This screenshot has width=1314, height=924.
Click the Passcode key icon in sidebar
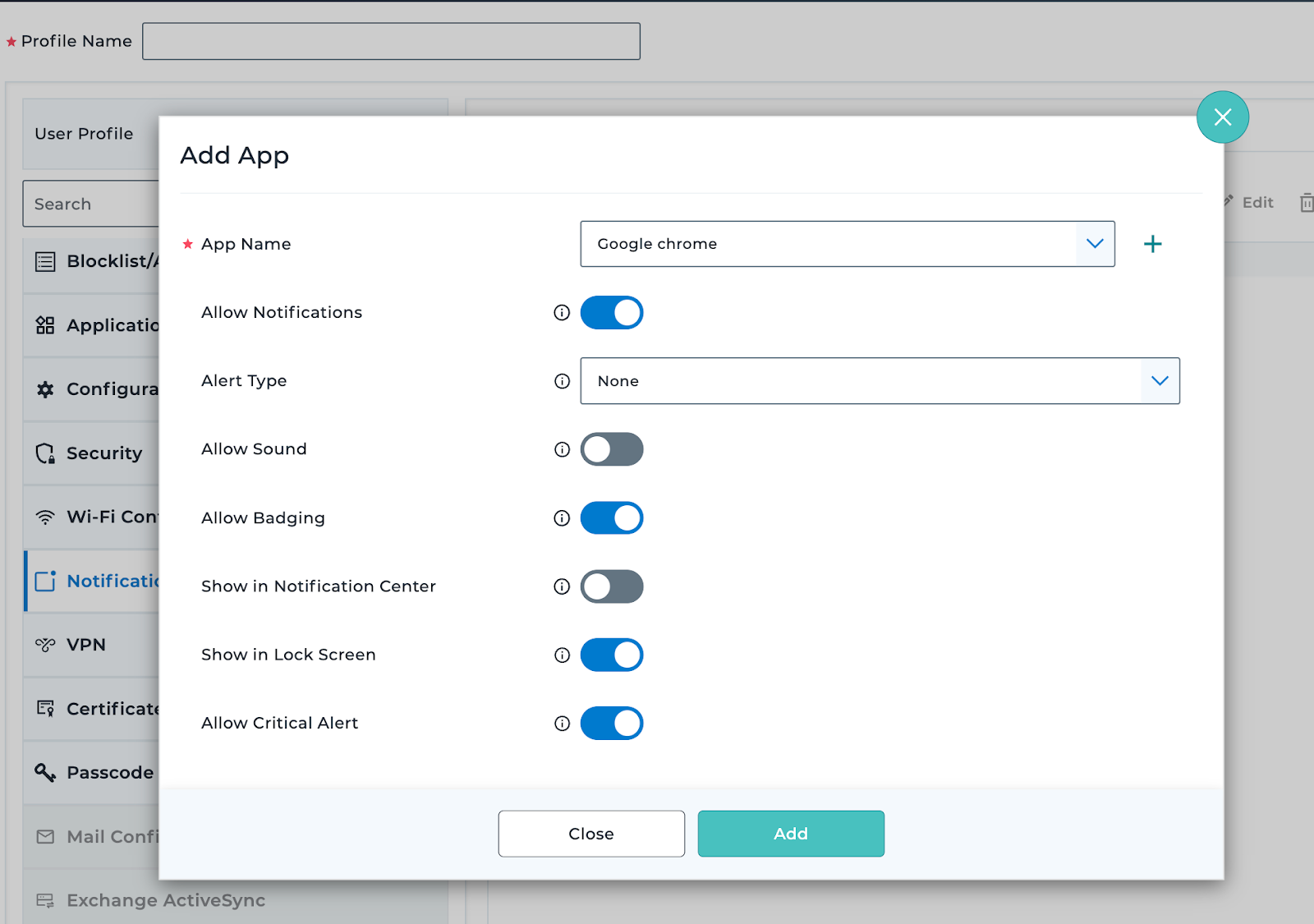pyautogui.click(x=45, y=772)
